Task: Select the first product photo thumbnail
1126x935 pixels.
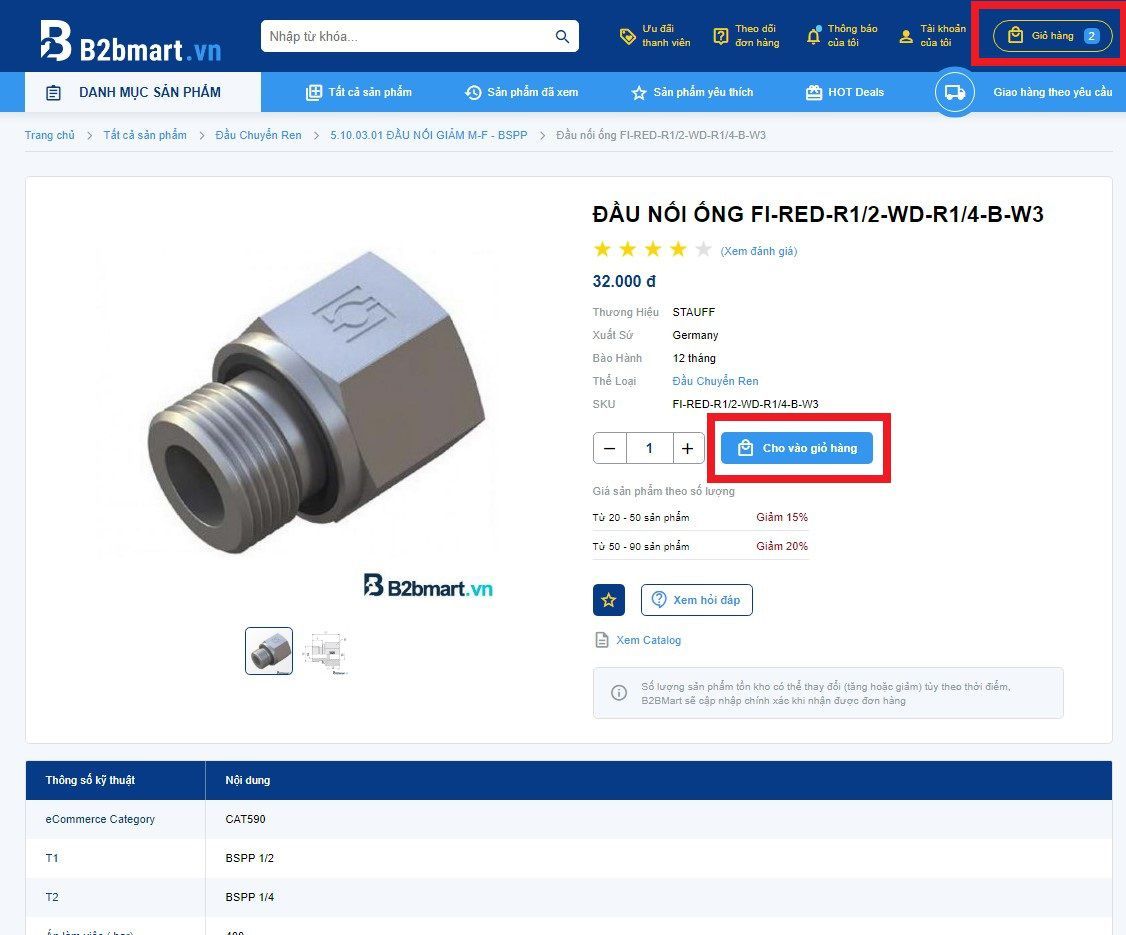Action: coord(269,651)
